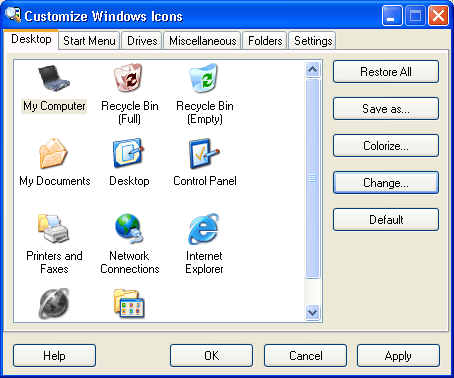Select the Internet Explorer icon
454x378 pixels.
204,229
